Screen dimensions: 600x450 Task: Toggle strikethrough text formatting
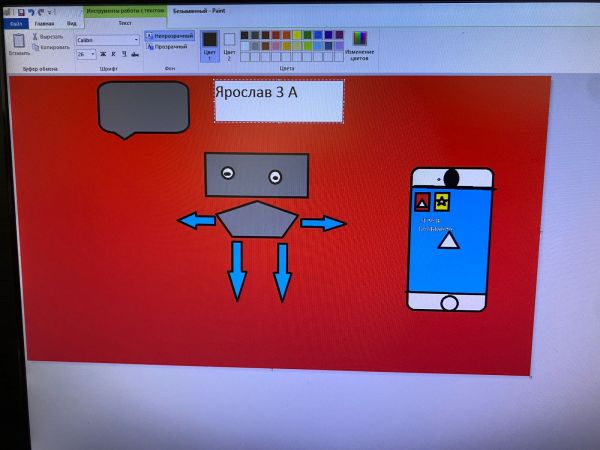135,54
